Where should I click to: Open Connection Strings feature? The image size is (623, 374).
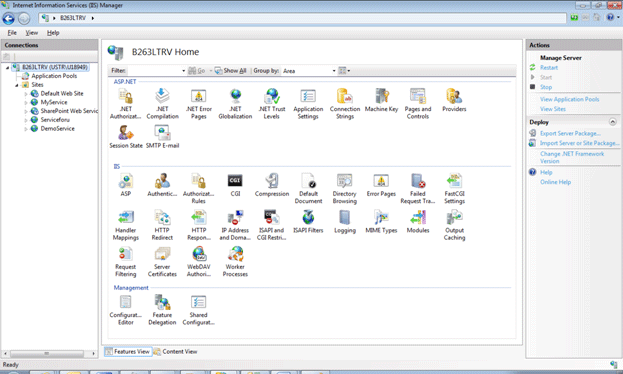(x=345, y=104)
